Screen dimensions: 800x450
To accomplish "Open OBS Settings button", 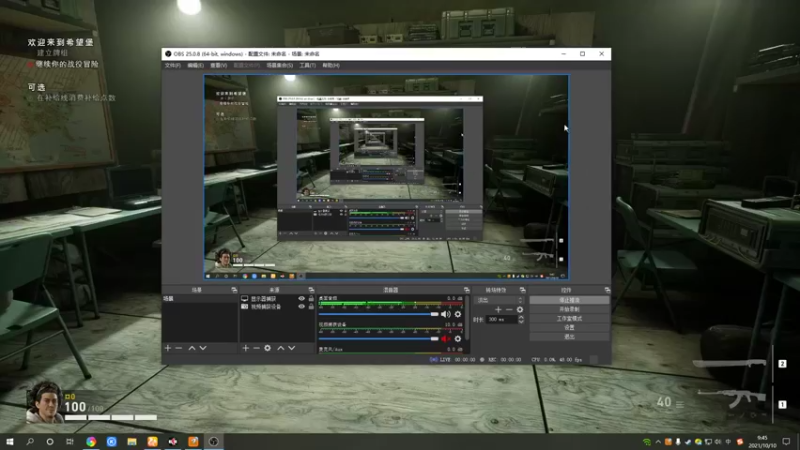I will 569,328.
